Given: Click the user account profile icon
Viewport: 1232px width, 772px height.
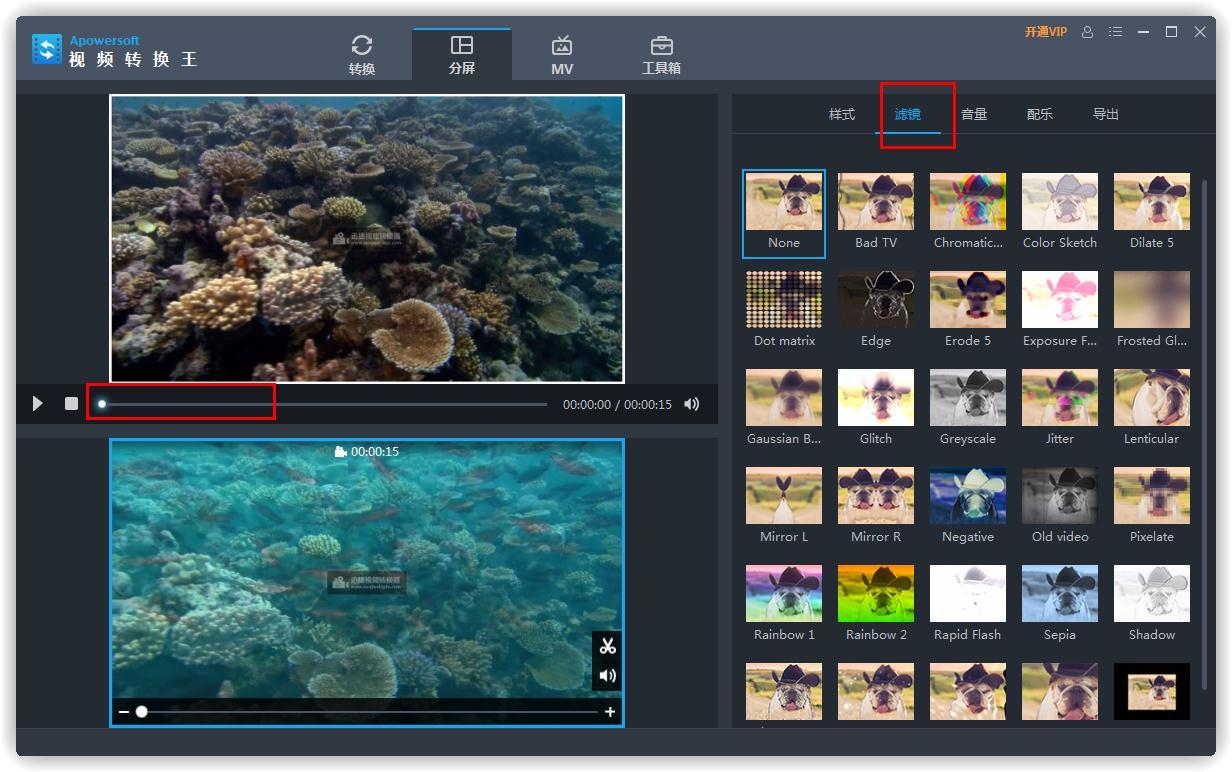Looking at the screenshot, I should (x=1087, y=32).
